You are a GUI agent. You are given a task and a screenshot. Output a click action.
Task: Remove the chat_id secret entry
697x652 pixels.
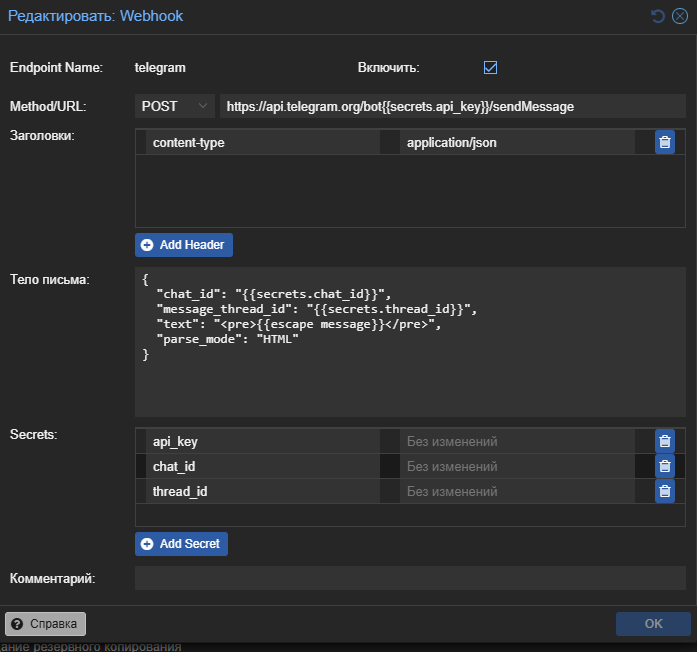pyautogui.click(x=664, y=466)
